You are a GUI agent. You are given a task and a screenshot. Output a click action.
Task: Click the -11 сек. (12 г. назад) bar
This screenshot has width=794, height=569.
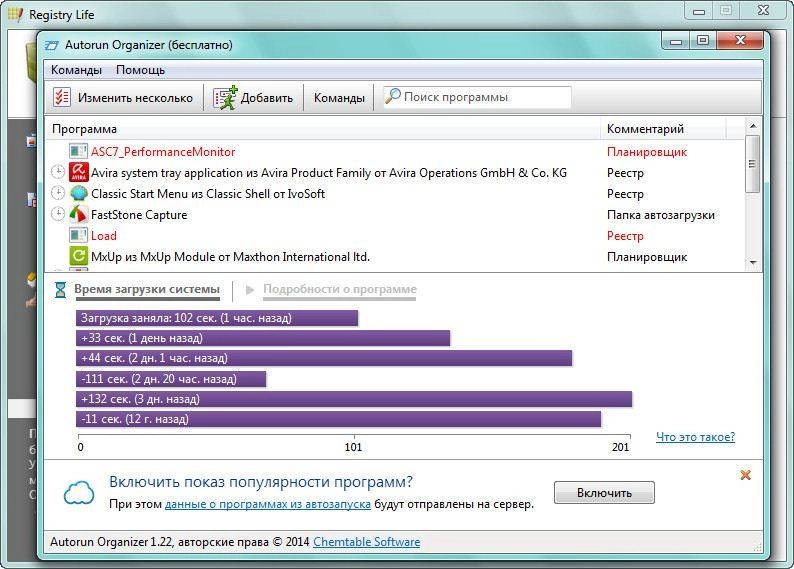point(339,419)
